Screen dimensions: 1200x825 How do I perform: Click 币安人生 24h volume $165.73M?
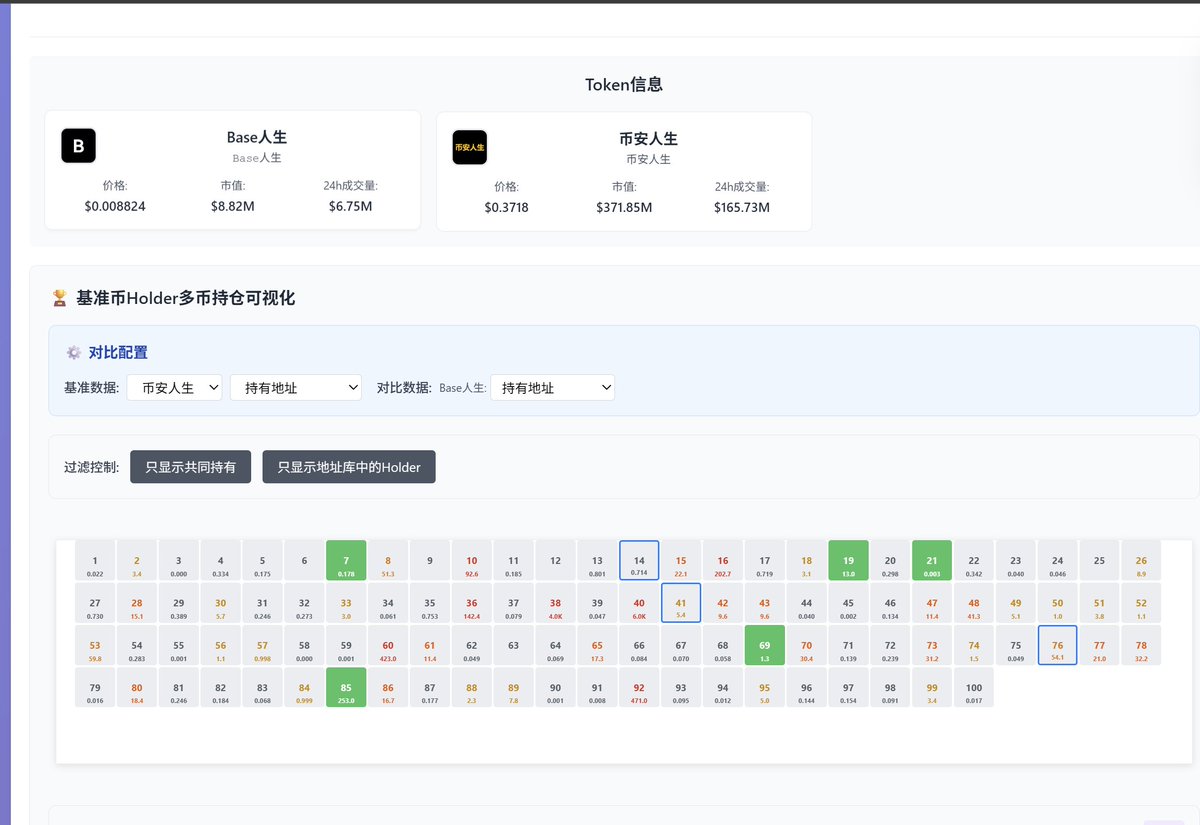click(x=742, y=207)
